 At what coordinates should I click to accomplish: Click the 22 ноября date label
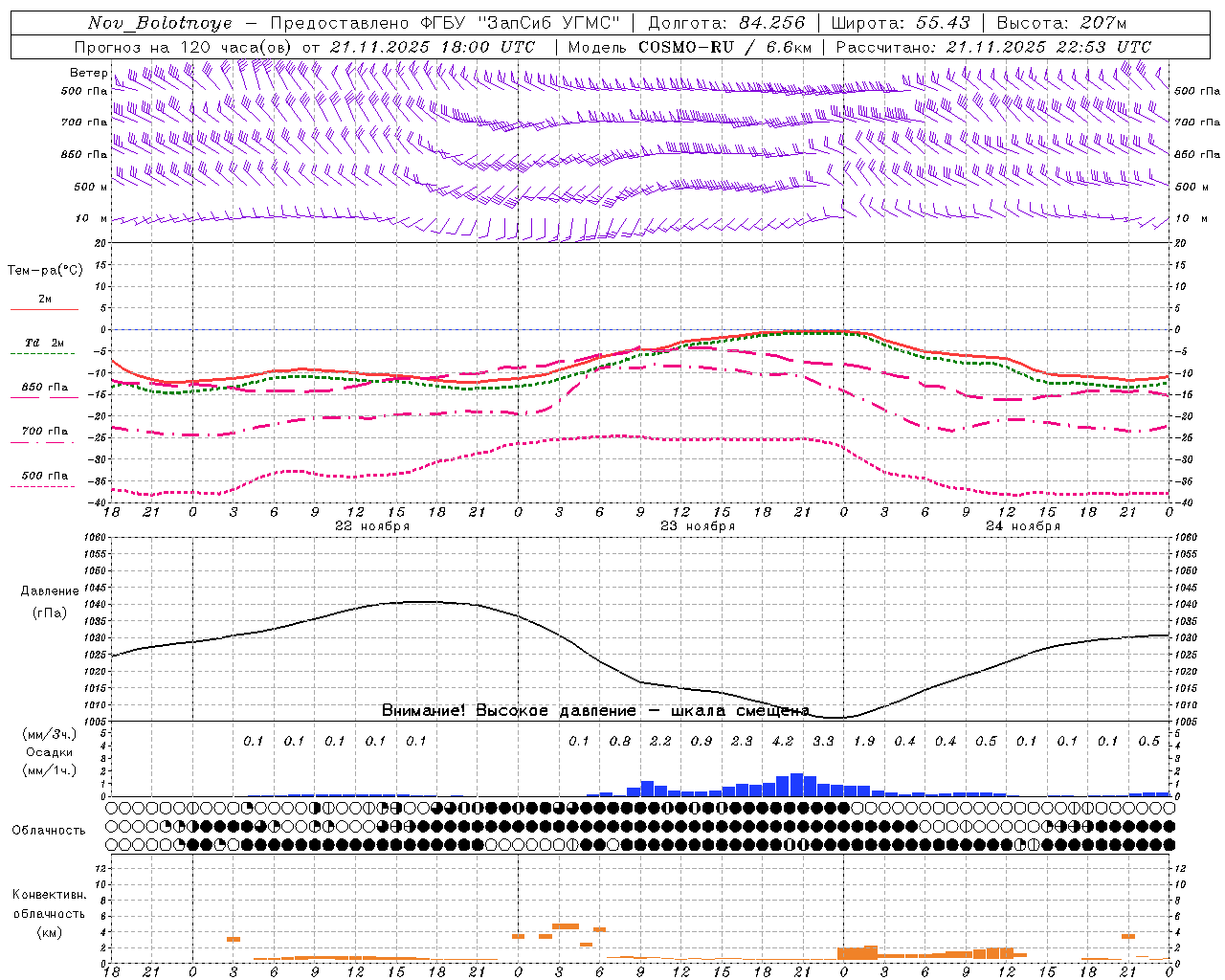(x=372, y=526)
